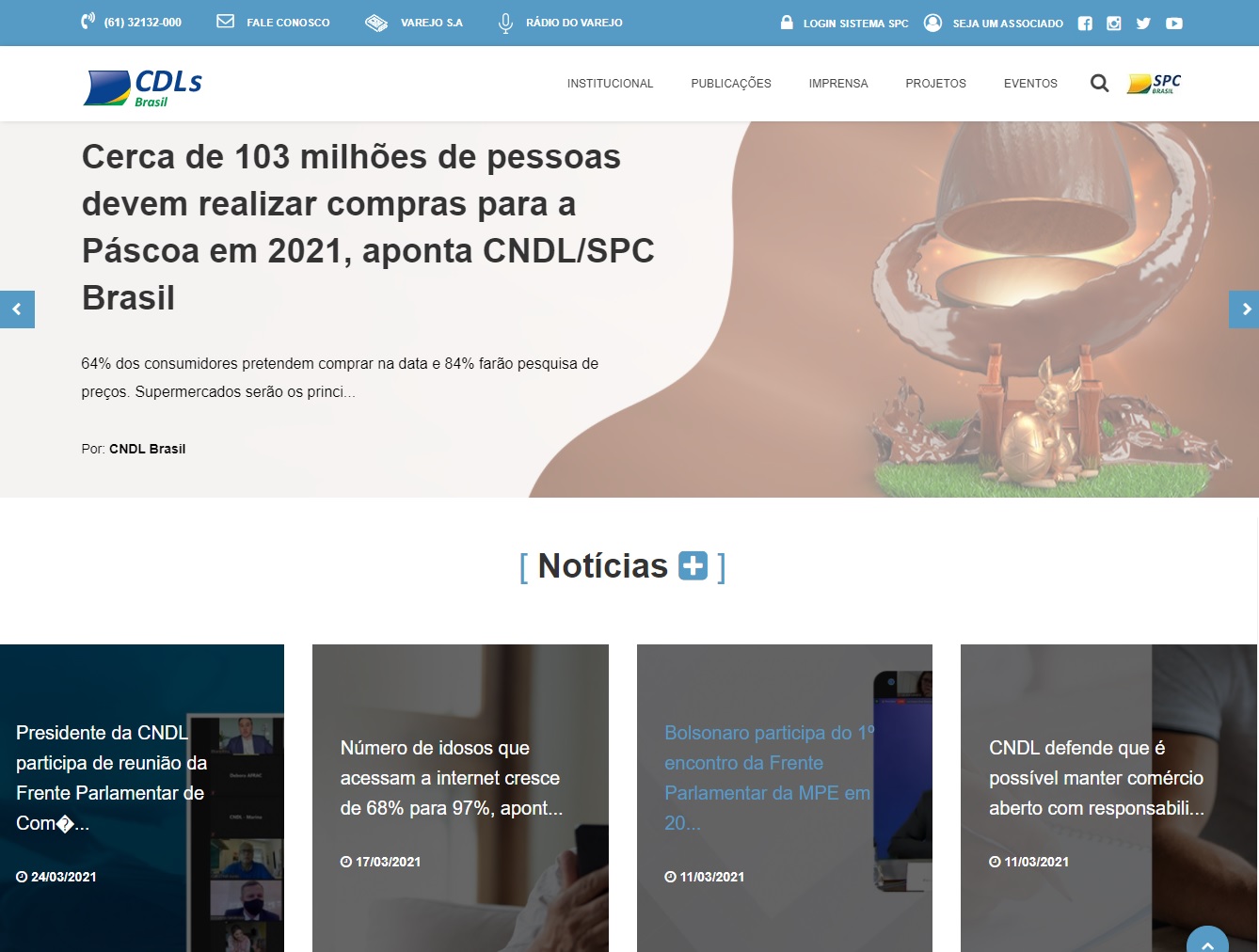
Task: Advance to the next carousel slide
Action: pyautogui.click(x=1244, y=309)
